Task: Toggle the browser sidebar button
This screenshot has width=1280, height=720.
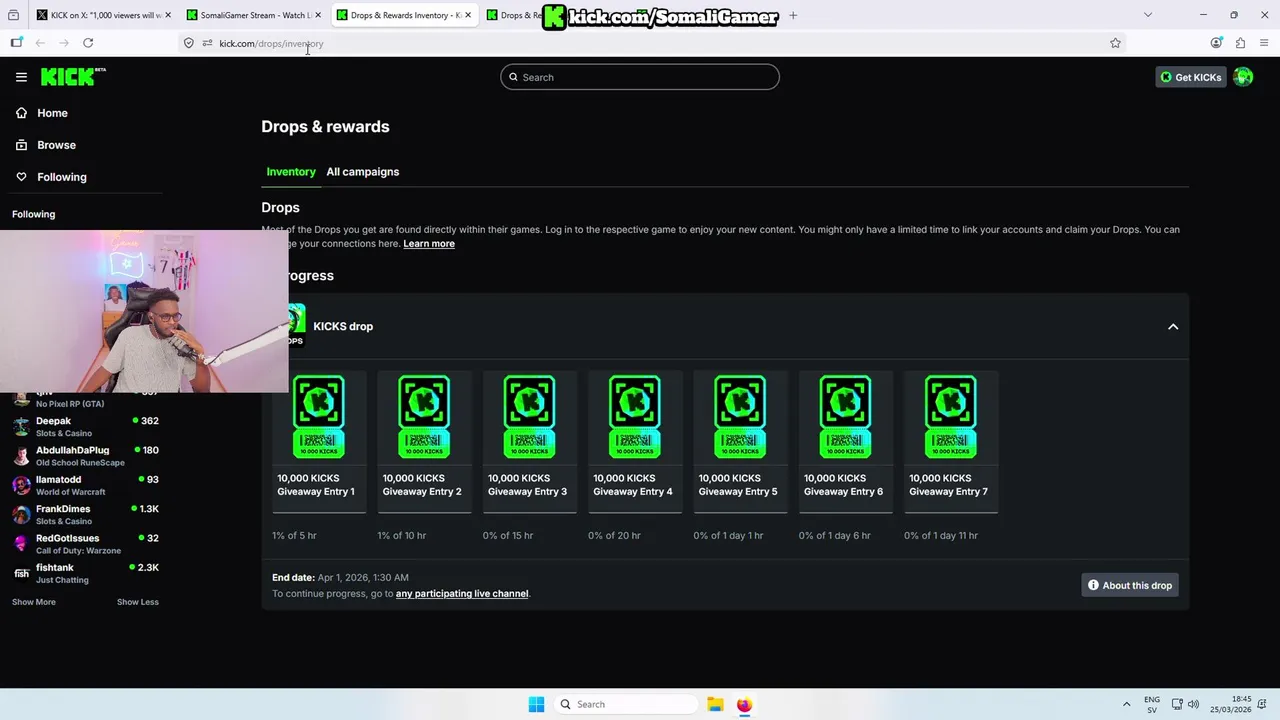Action: (16, 43)
